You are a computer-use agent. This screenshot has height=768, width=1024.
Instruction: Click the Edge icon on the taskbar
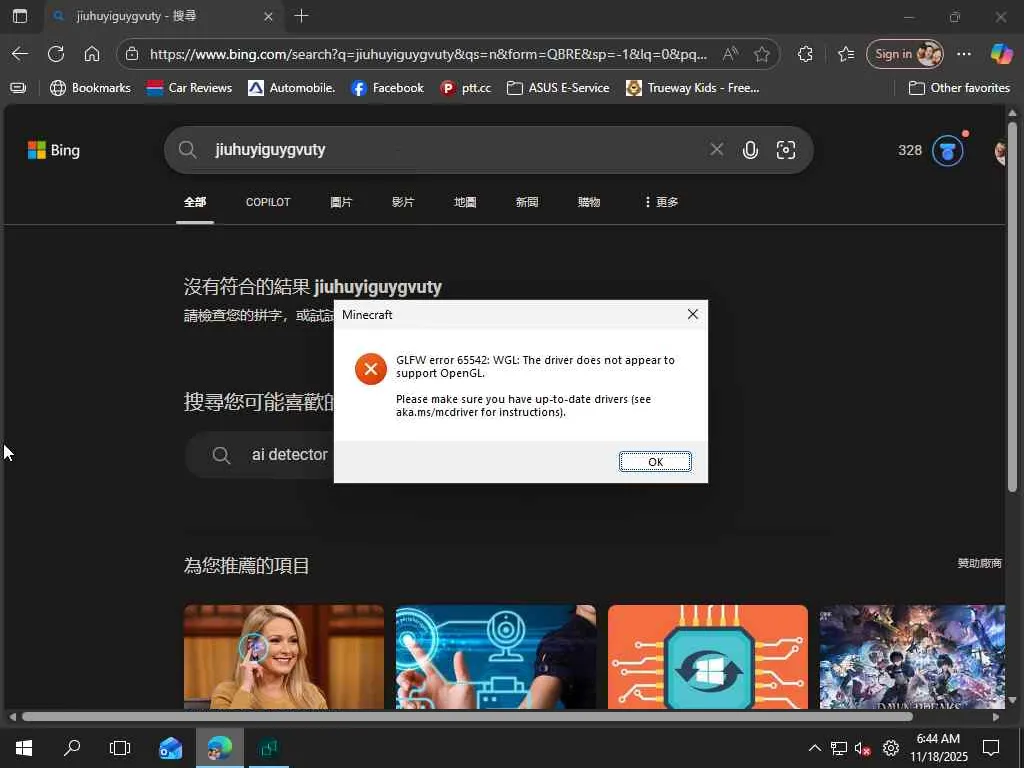(x=219, y=748)
